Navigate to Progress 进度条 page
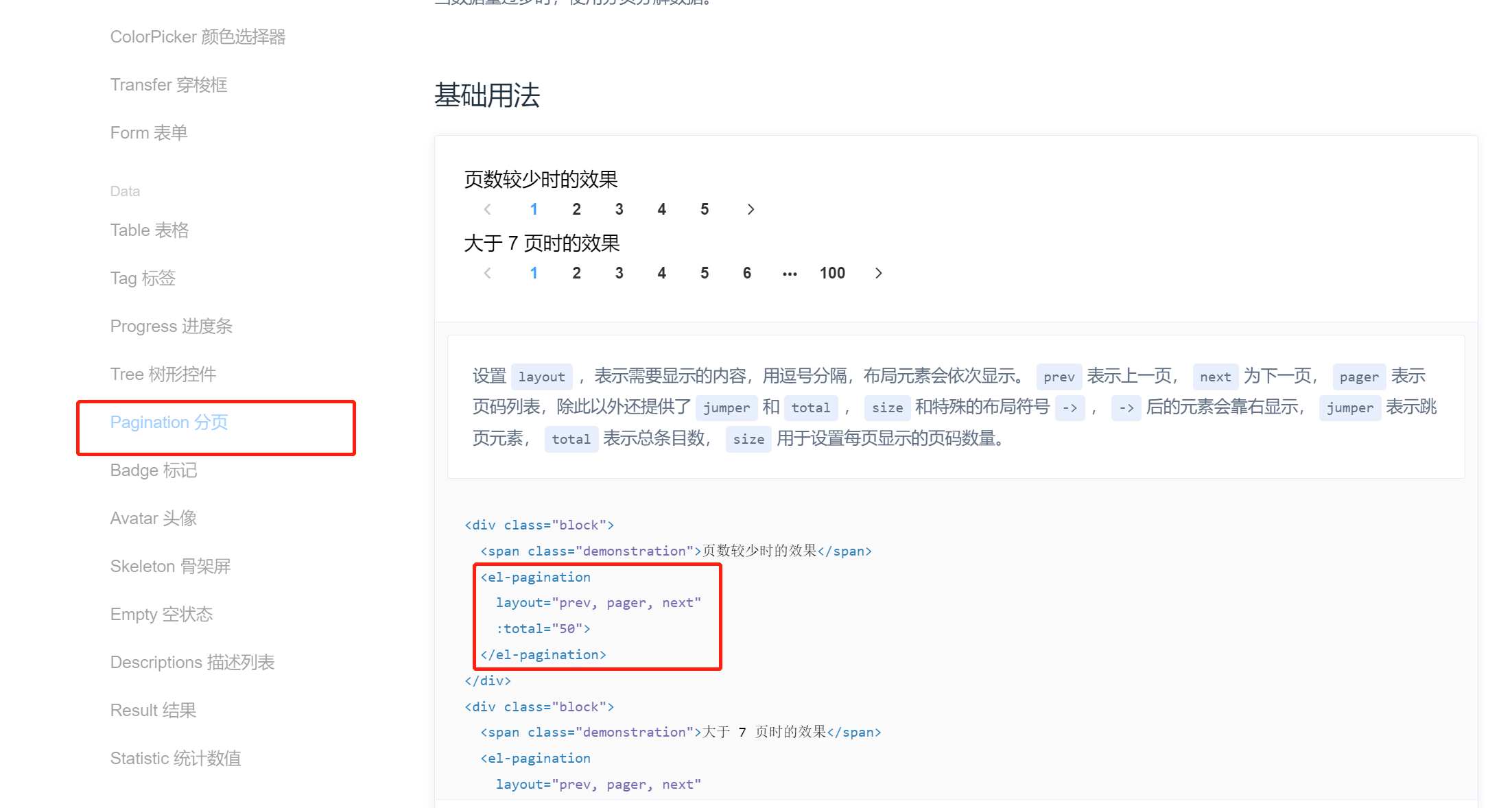 click(172, 326)
